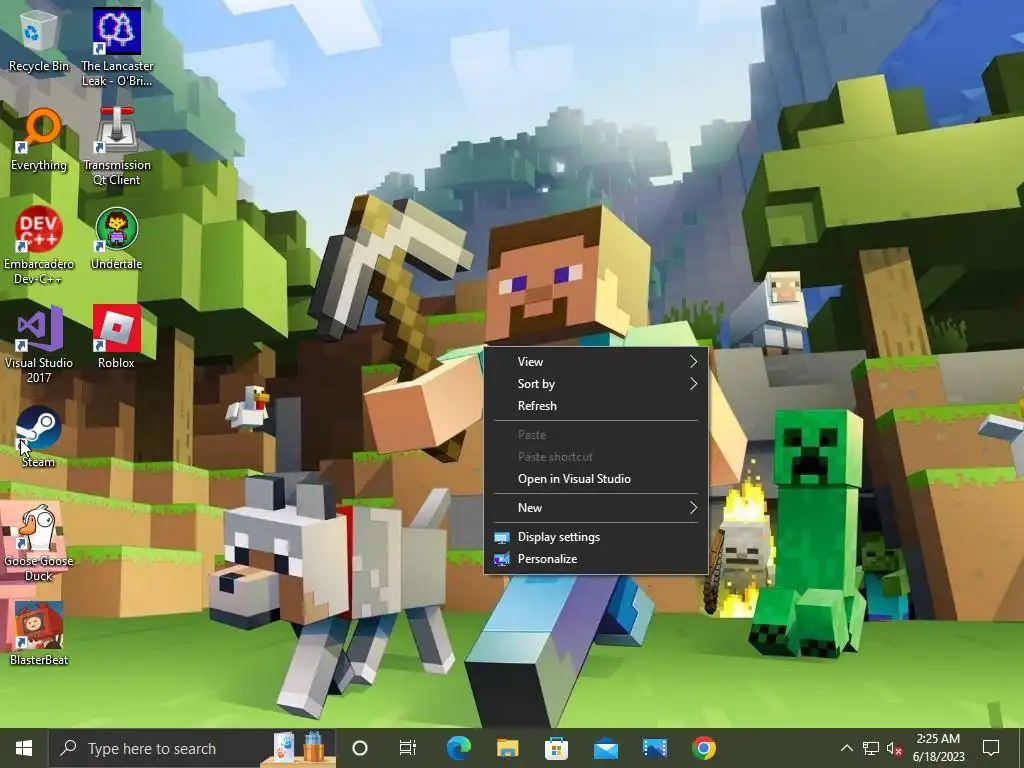The image size is (1024, 768).
Task: Show hidden system tray icons
Action: [846, 748]
